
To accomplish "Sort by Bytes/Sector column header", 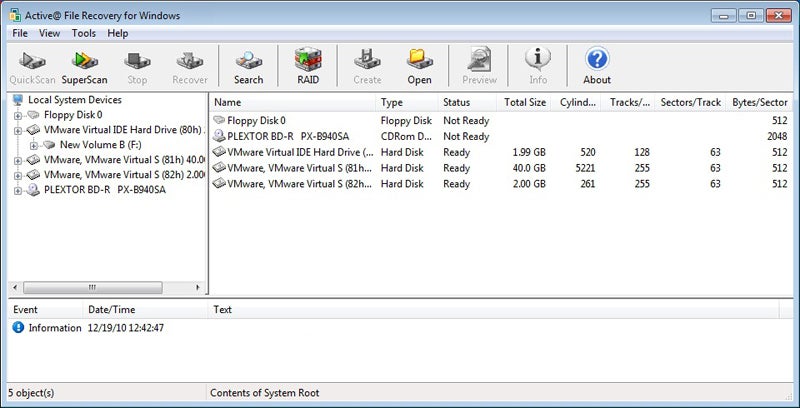I will coord(759,103).
